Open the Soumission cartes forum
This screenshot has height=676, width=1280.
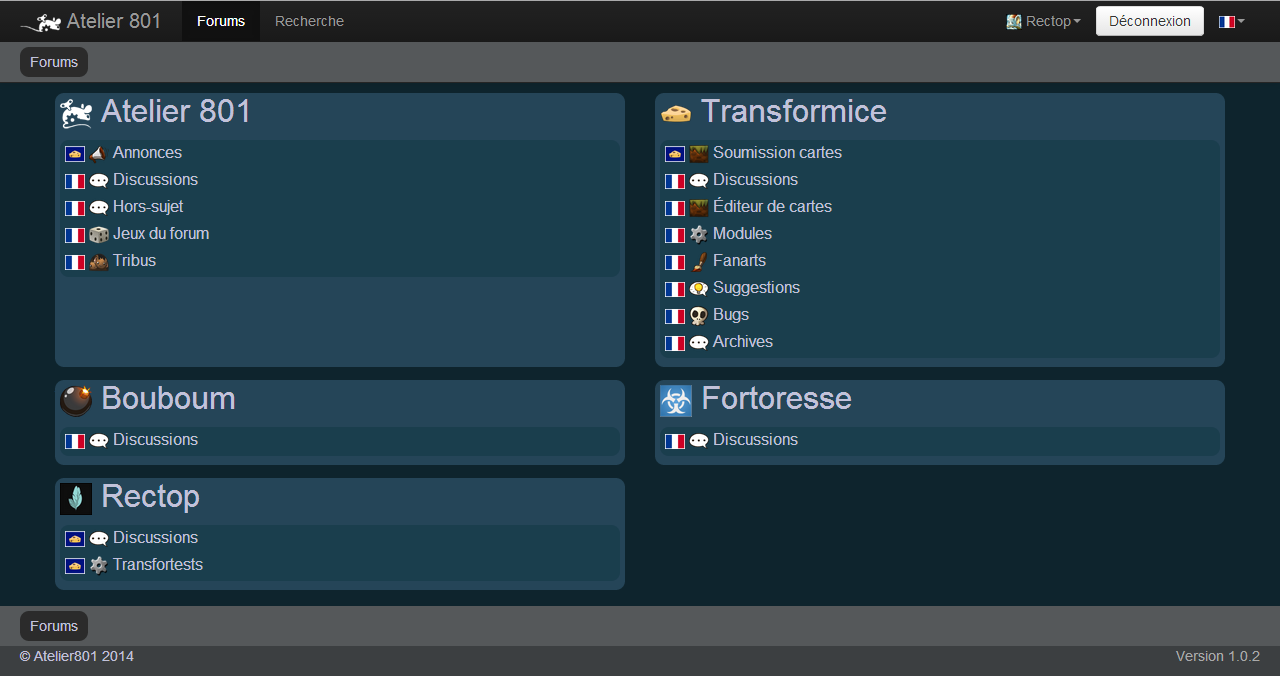coord(777,153)
